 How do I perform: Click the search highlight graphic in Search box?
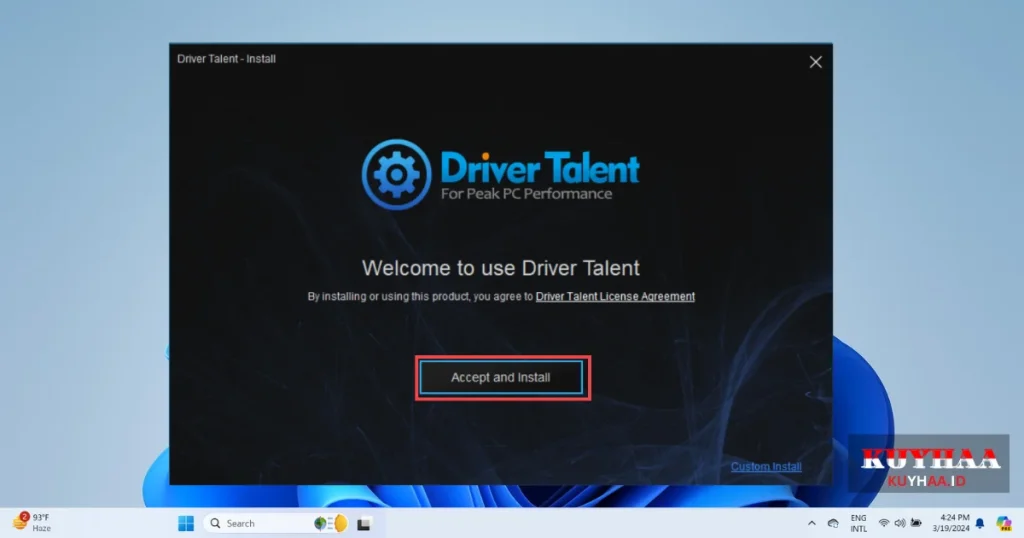click(331, 523)
